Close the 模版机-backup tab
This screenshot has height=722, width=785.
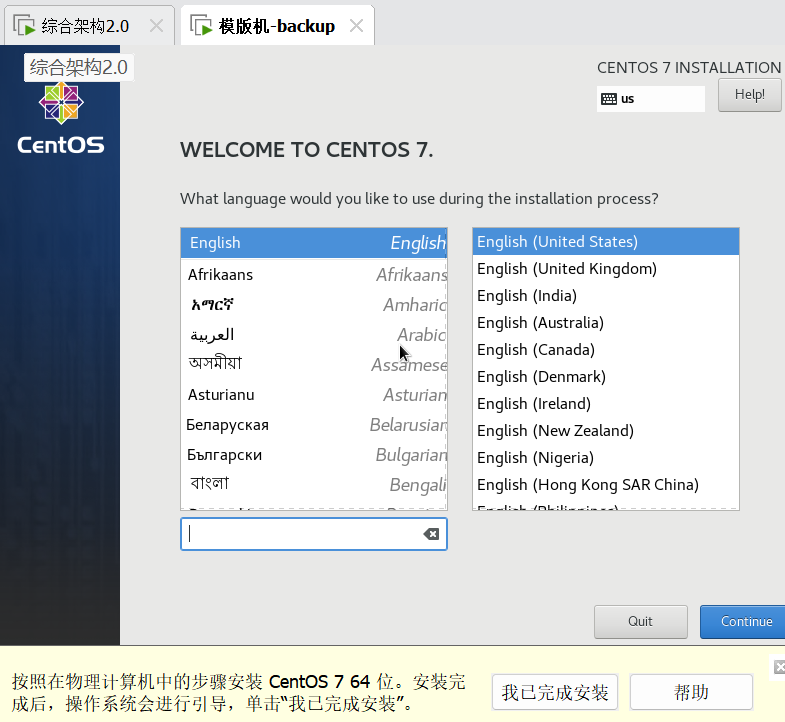[x=356, y=26]
